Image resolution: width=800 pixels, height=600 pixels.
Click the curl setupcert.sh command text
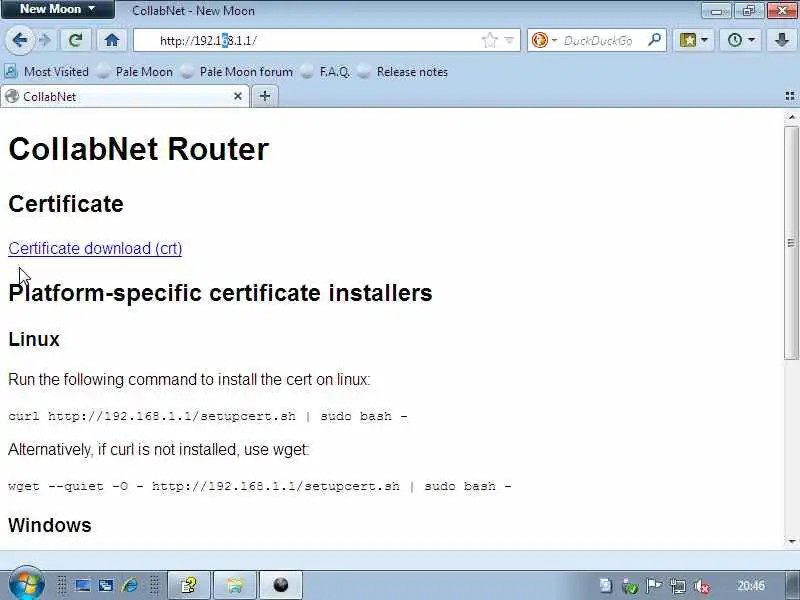[x=208, y=416]
